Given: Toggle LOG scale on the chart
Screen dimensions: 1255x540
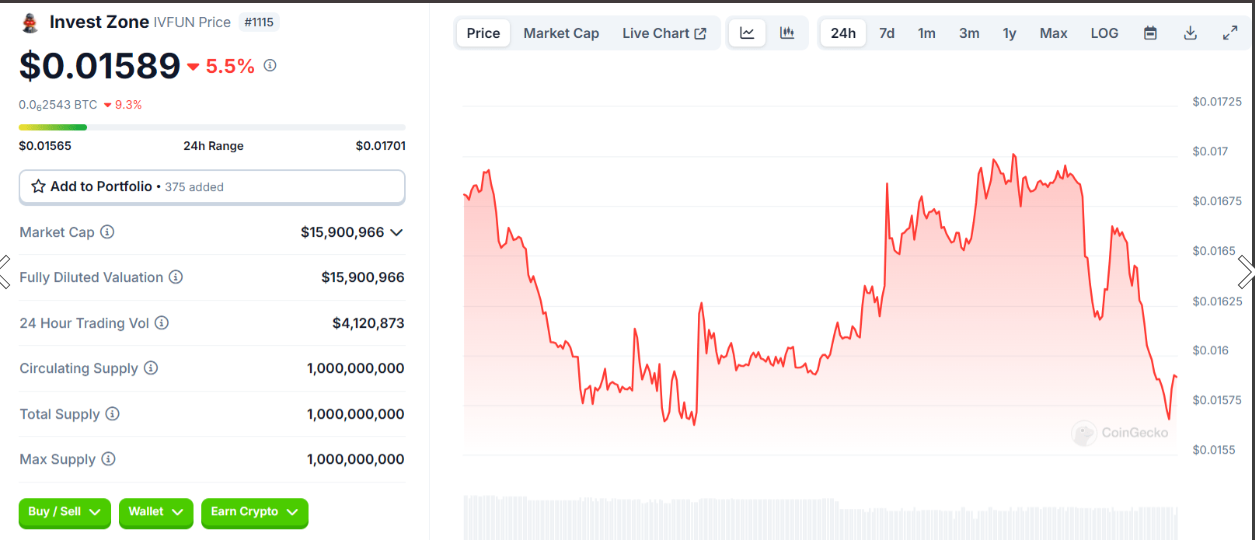Looking at the screenshot, I should [1104, 33].
